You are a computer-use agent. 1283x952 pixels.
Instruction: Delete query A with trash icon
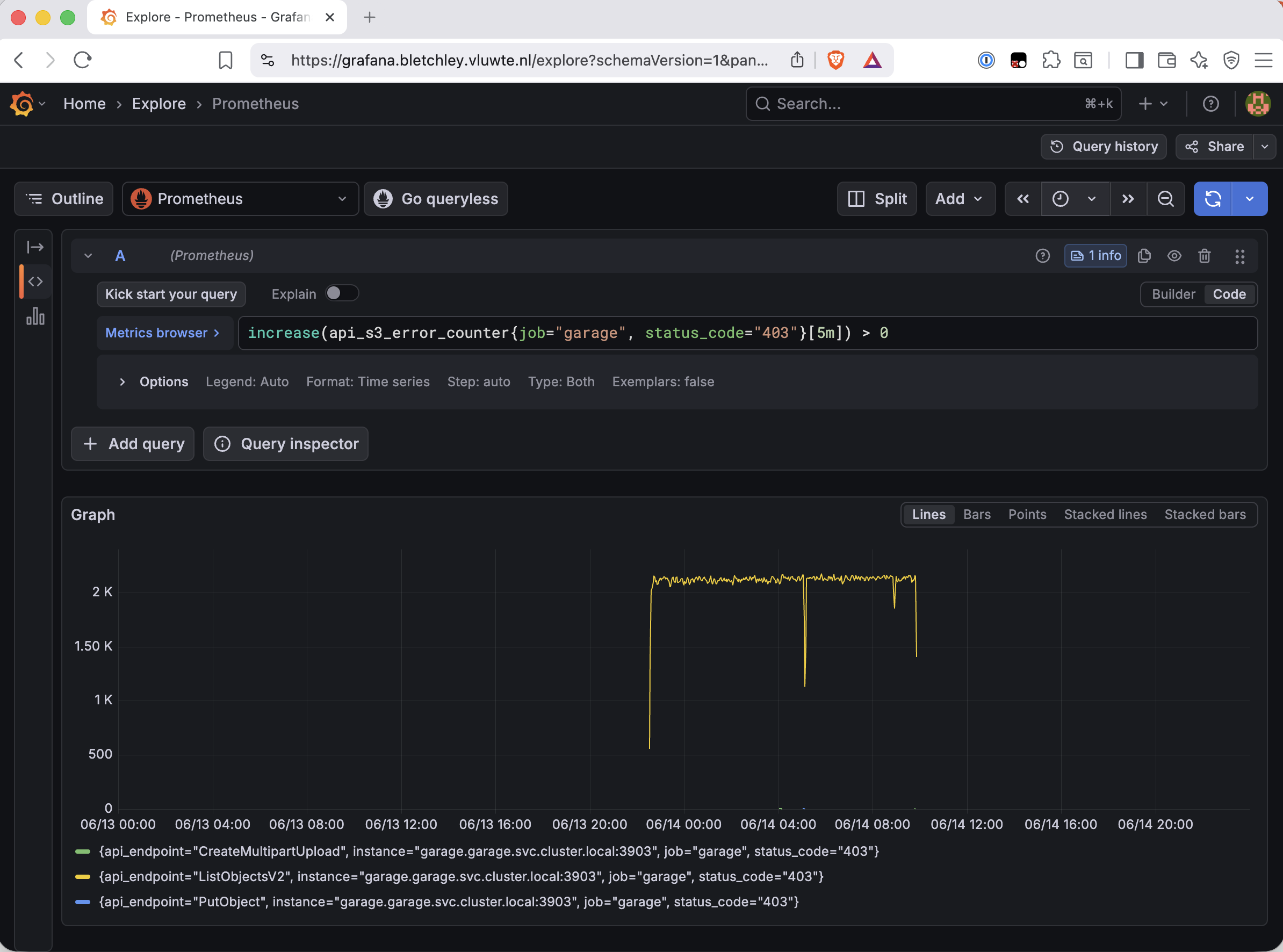click(x=1204, y=256)
